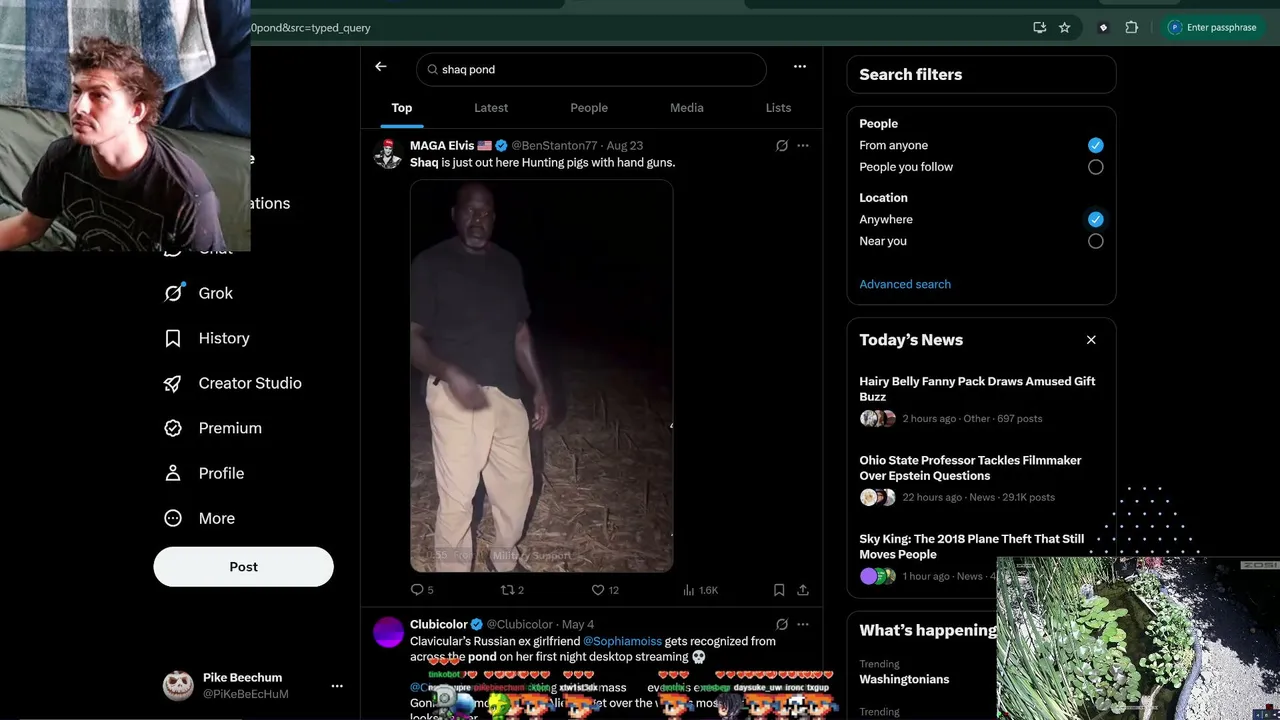Open Hairy Belly Fanny Pack news story

(980, 399)
